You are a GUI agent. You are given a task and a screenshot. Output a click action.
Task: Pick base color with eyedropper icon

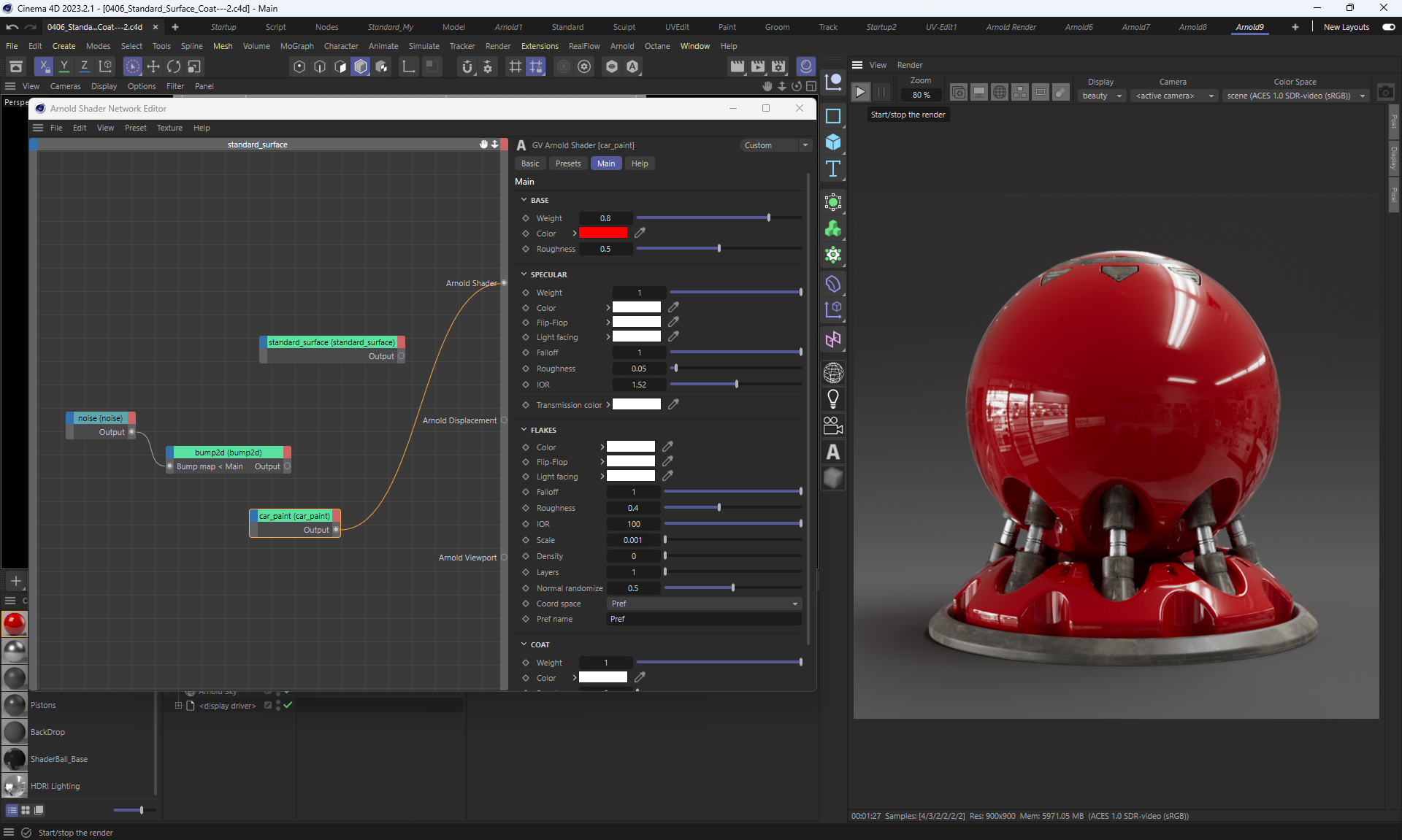640,233
